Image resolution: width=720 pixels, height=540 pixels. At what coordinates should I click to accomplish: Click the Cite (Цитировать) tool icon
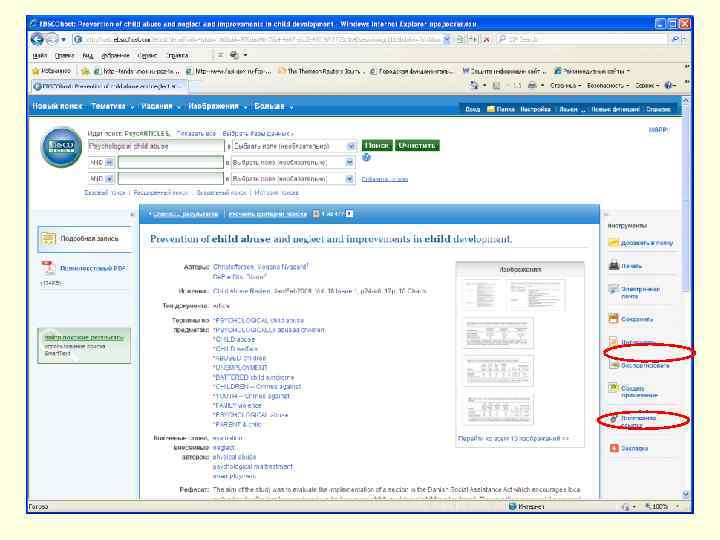click(x=613, y=342)
